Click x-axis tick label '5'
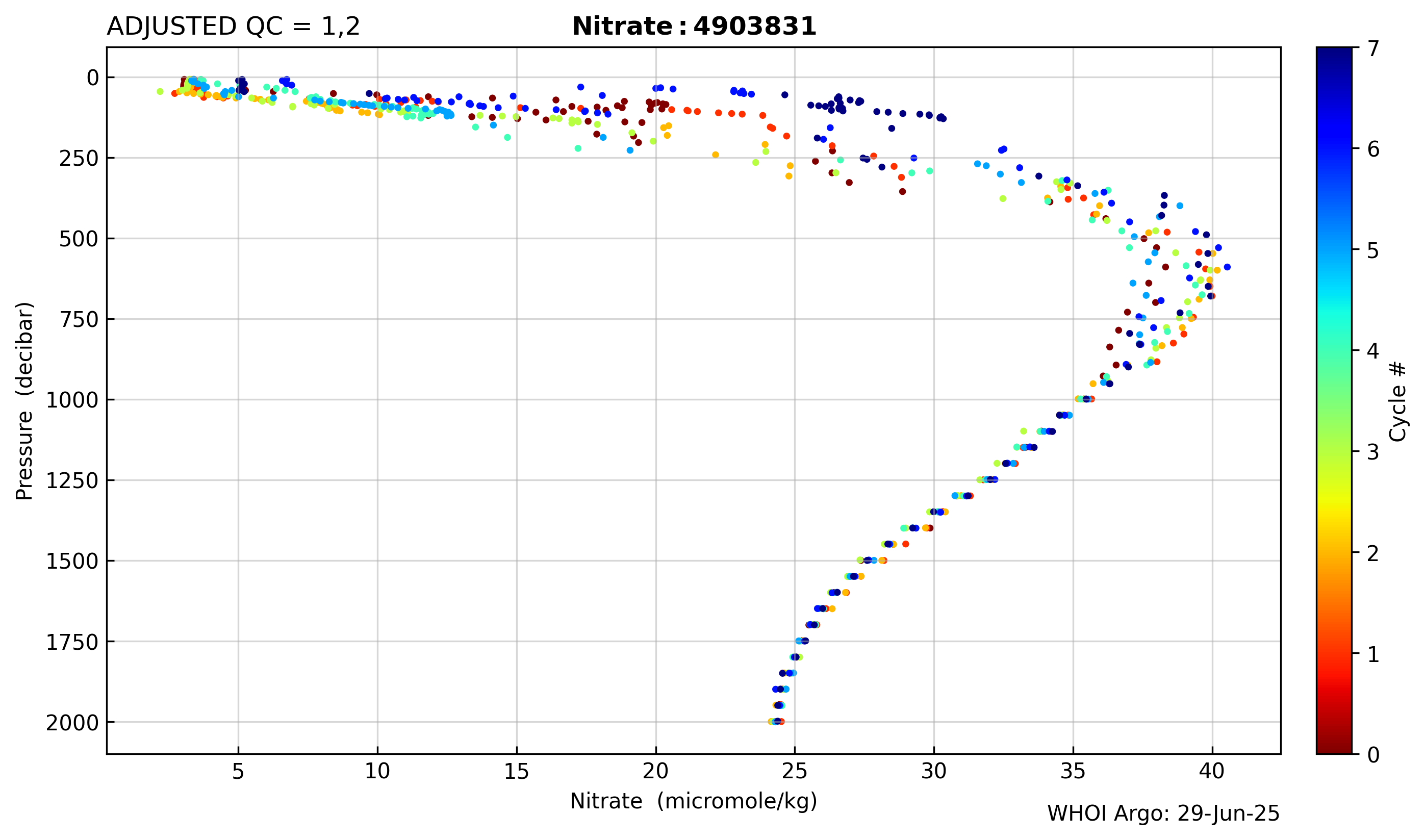This screenshot has height=840, width=1425. pyautogui.click(x=238, y=771)
